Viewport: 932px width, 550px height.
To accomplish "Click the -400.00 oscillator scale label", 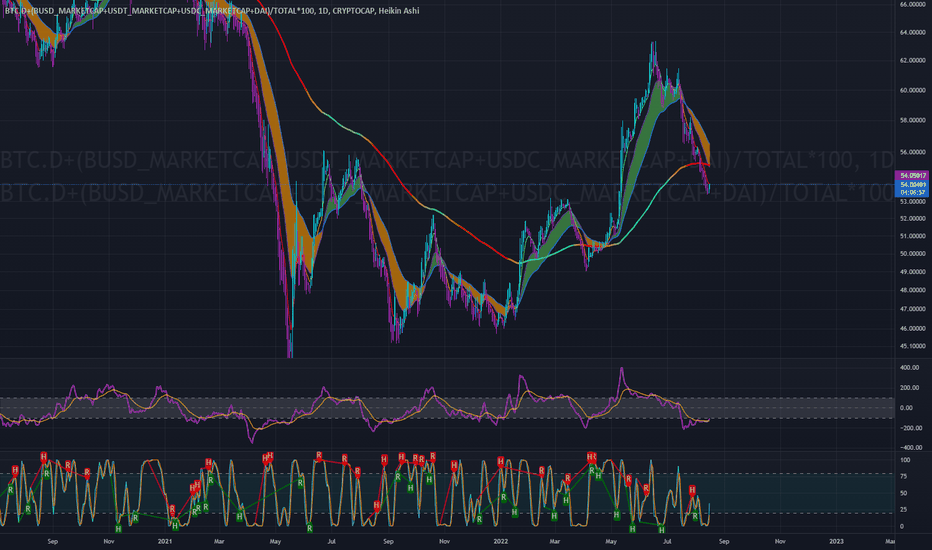I will coord(910,448).
